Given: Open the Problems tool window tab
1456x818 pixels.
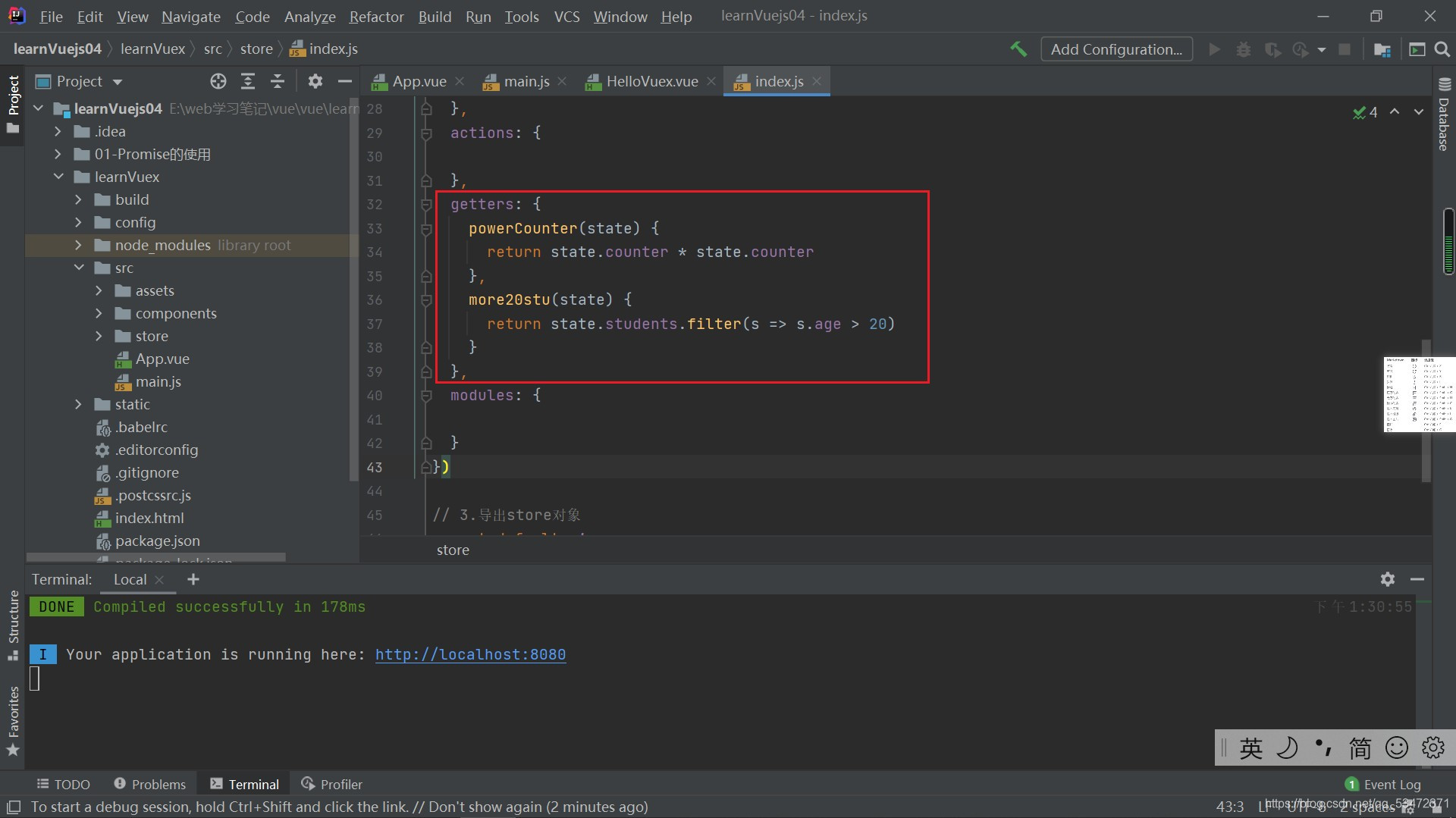Looking at the screenshot, I should [150, 784].
